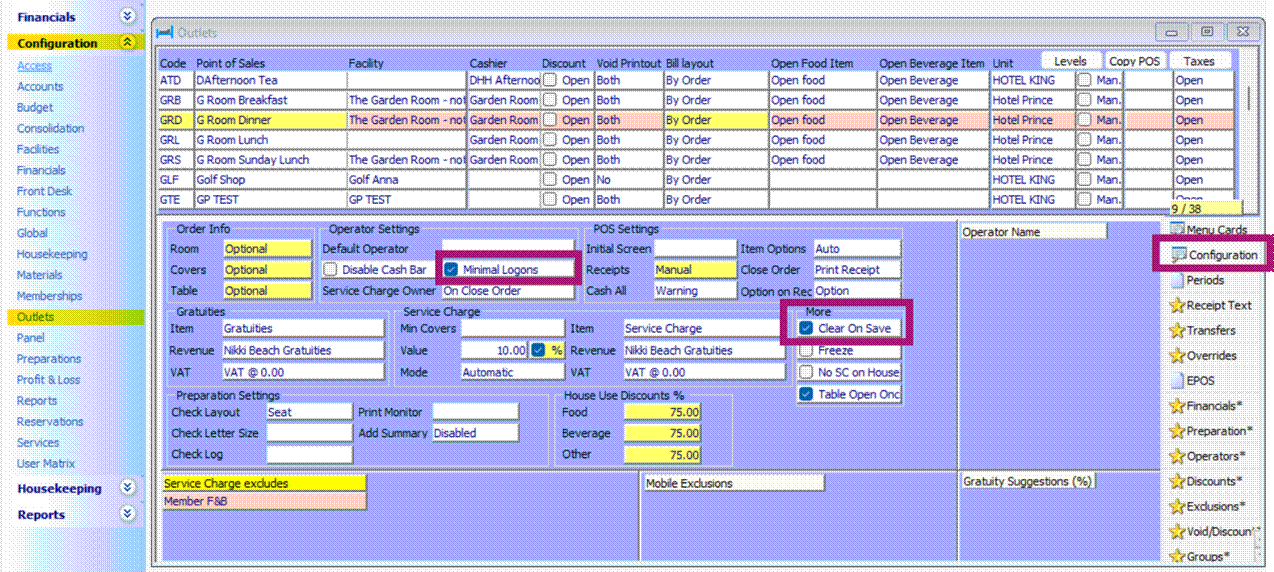Open Memberships in the sidebar
Viewport: 1274px width, 572px height.
tap(49, 296)
